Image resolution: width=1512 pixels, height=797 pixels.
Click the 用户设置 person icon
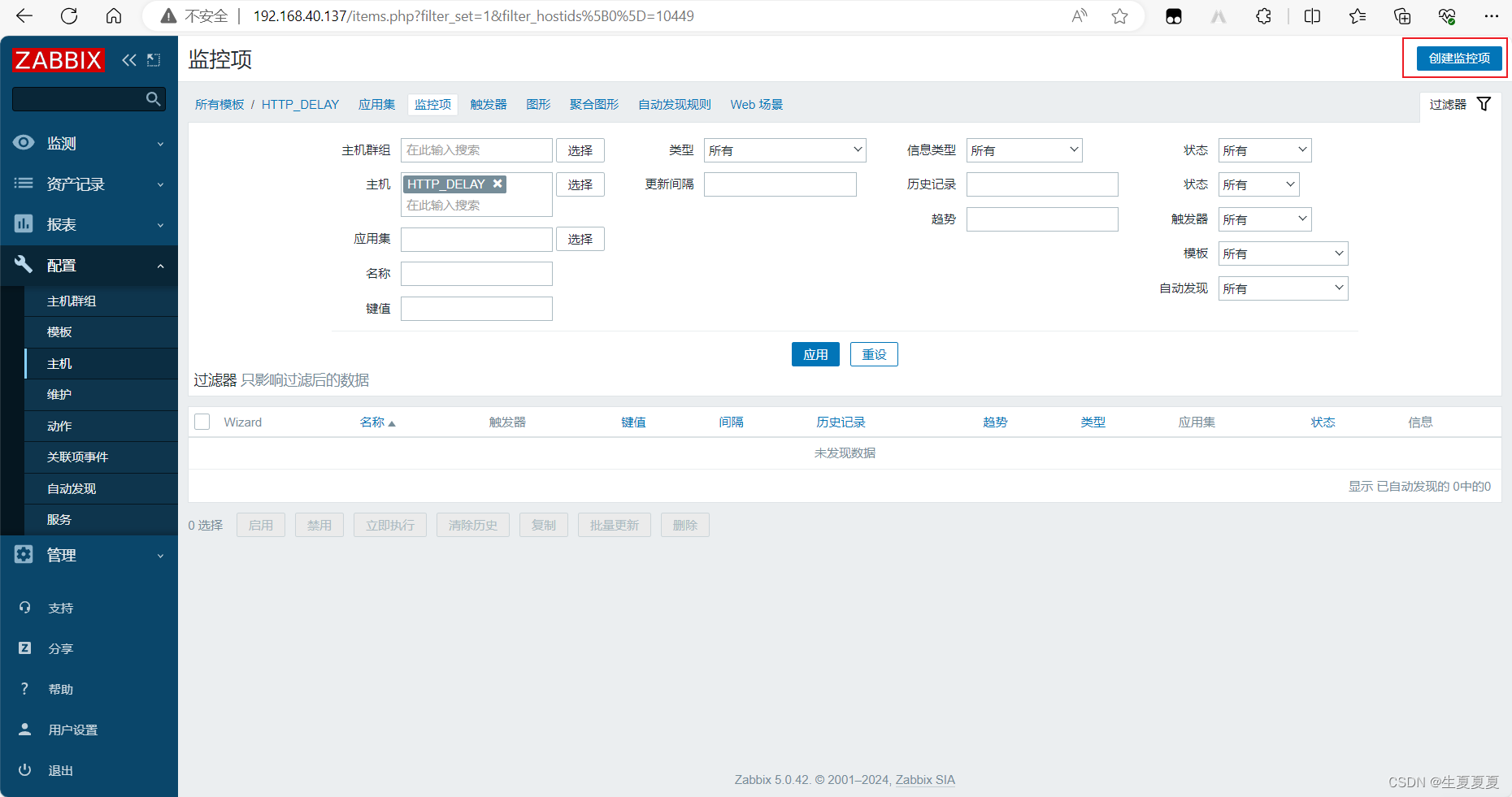[25, 729]
